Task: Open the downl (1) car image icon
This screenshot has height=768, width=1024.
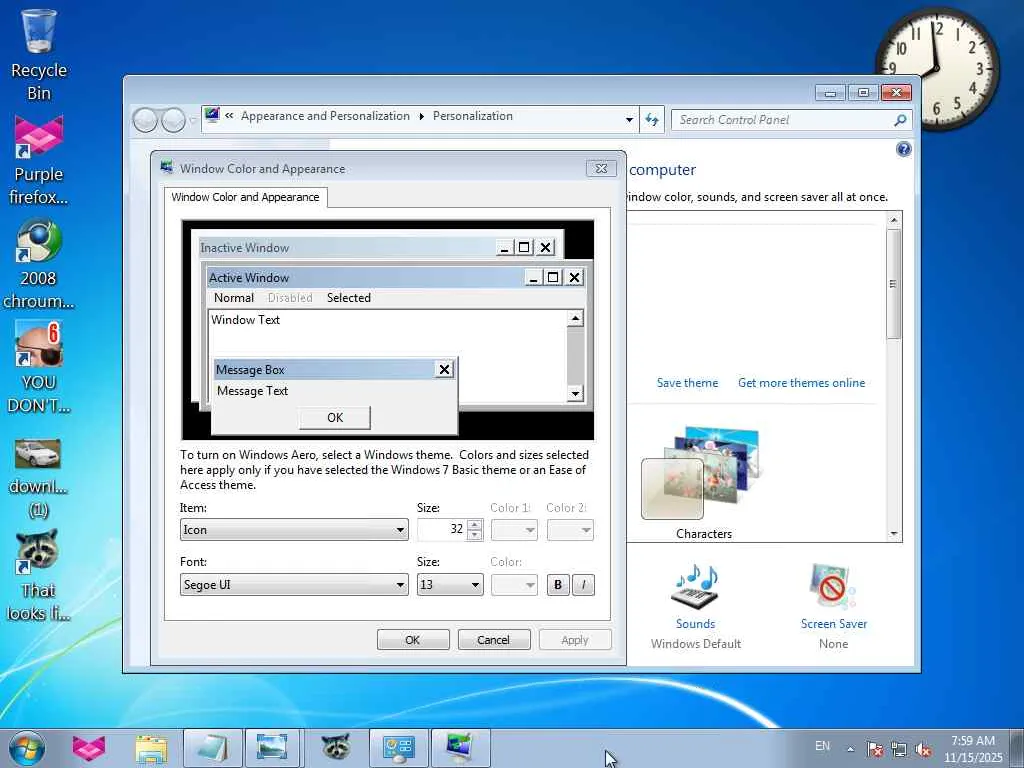Action: 39,478
